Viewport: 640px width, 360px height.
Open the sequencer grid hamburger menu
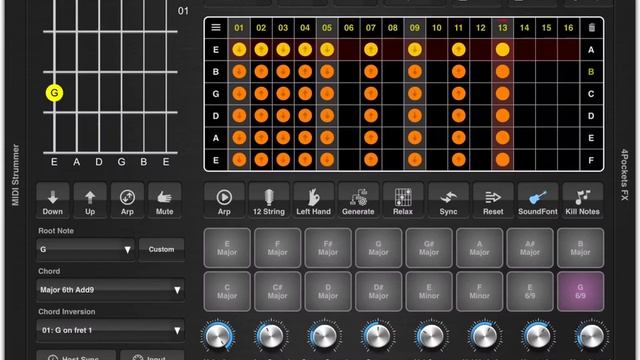click(x=216, y=27)
